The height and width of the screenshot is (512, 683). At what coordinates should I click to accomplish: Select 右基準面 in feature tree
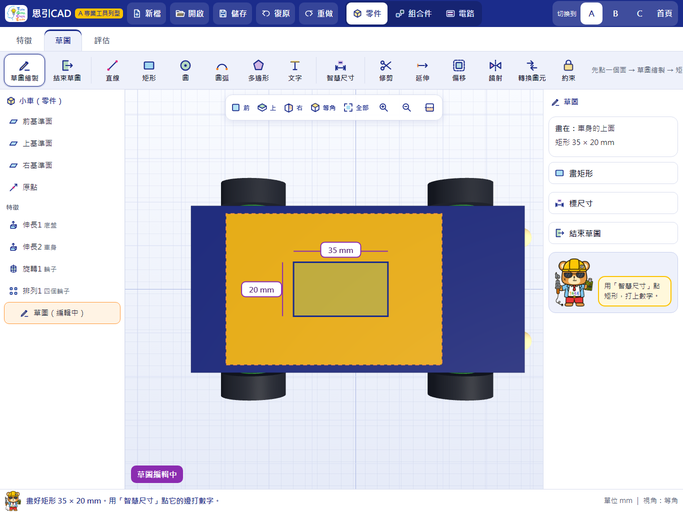[62, 166]
